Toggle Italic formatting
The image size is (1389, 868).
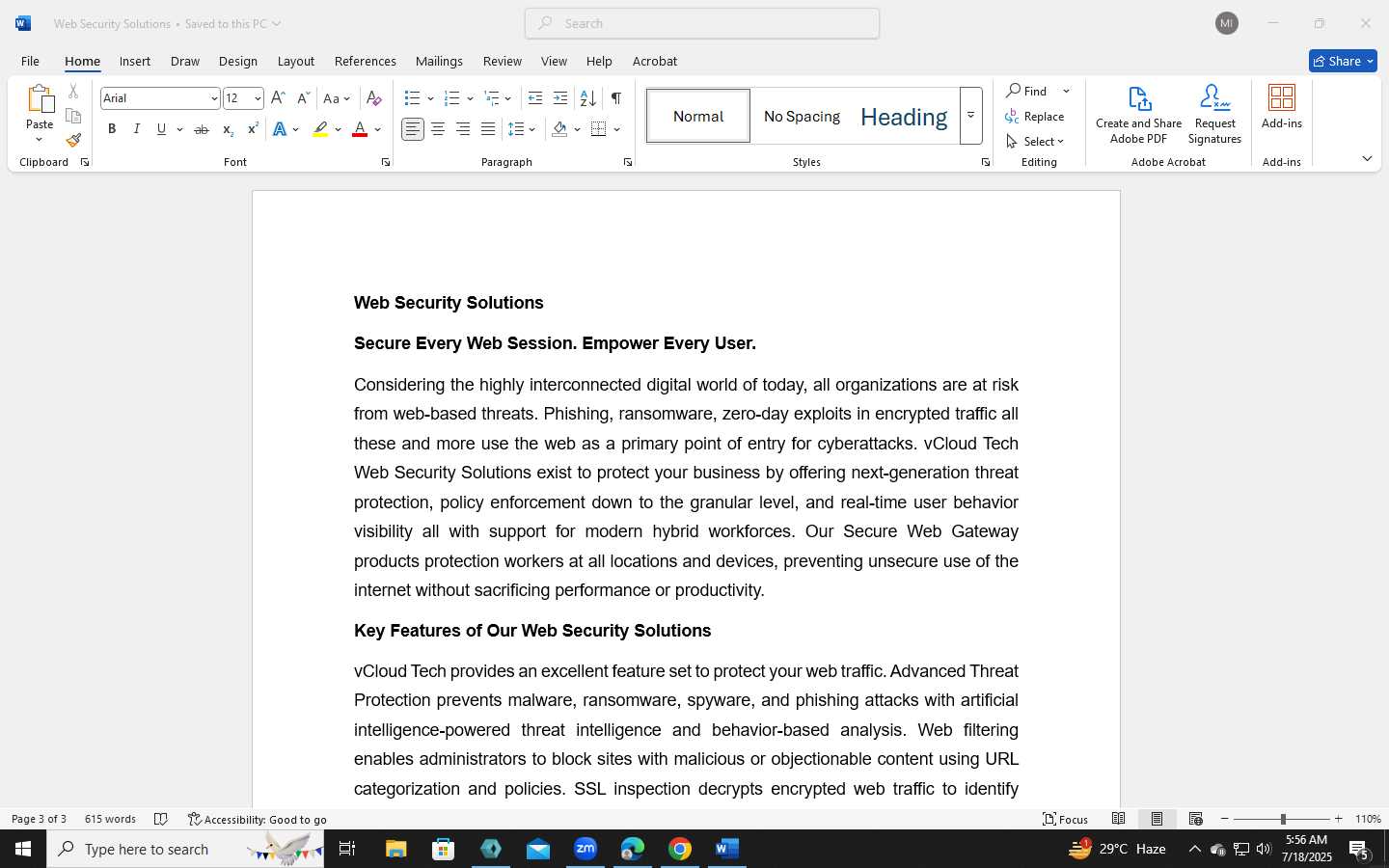click(x=137, y=129)
